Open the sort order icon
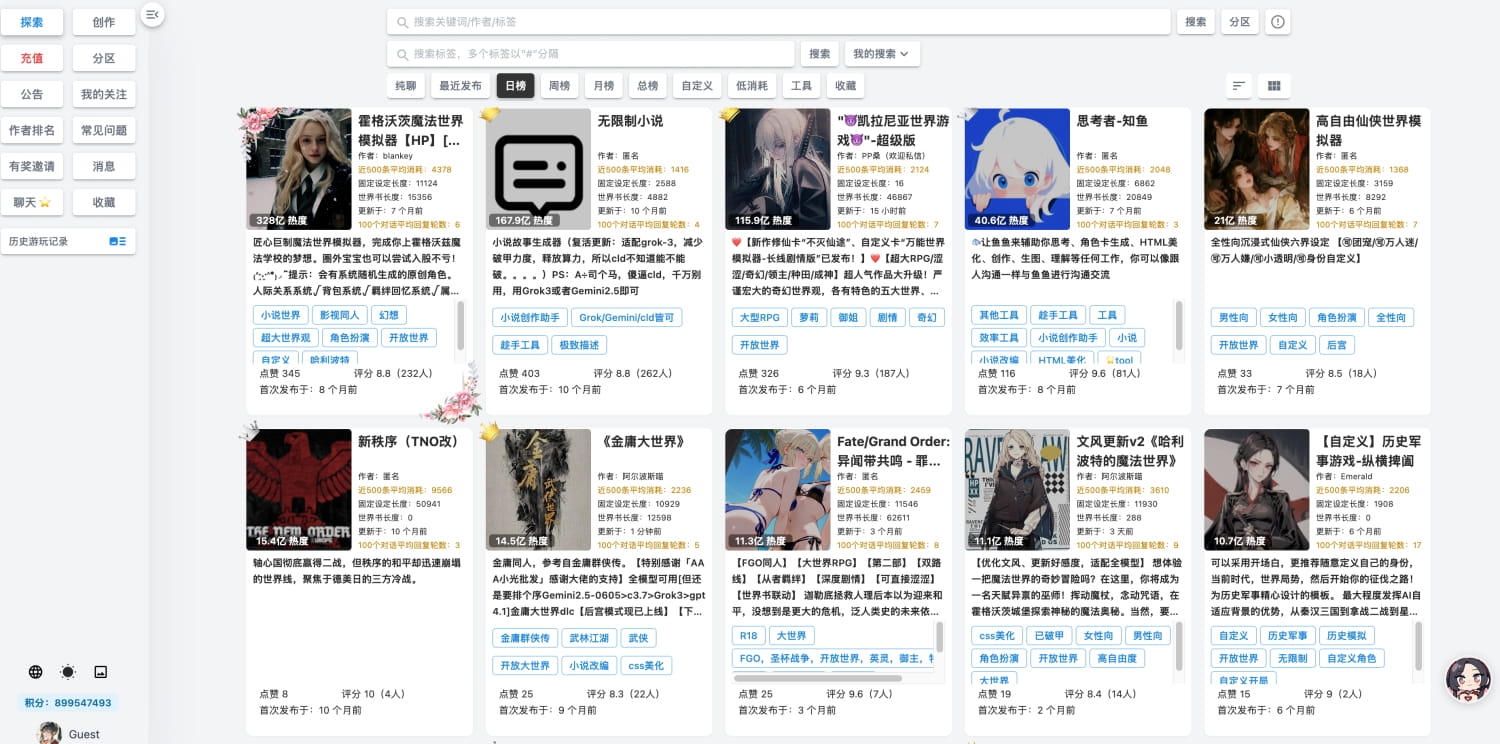This screenshot has height=744, width=1500. point(1239,86)
